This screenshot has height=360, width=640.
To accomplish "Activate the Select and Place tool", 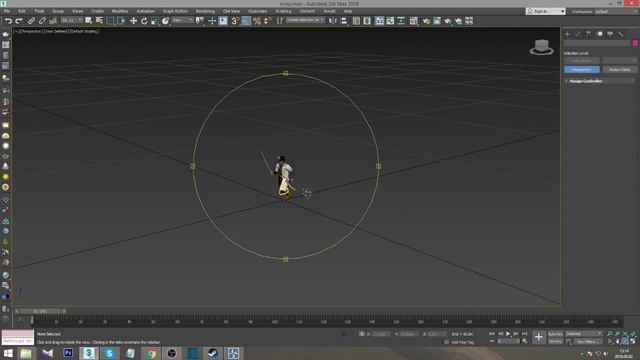I will click(165, 21).
